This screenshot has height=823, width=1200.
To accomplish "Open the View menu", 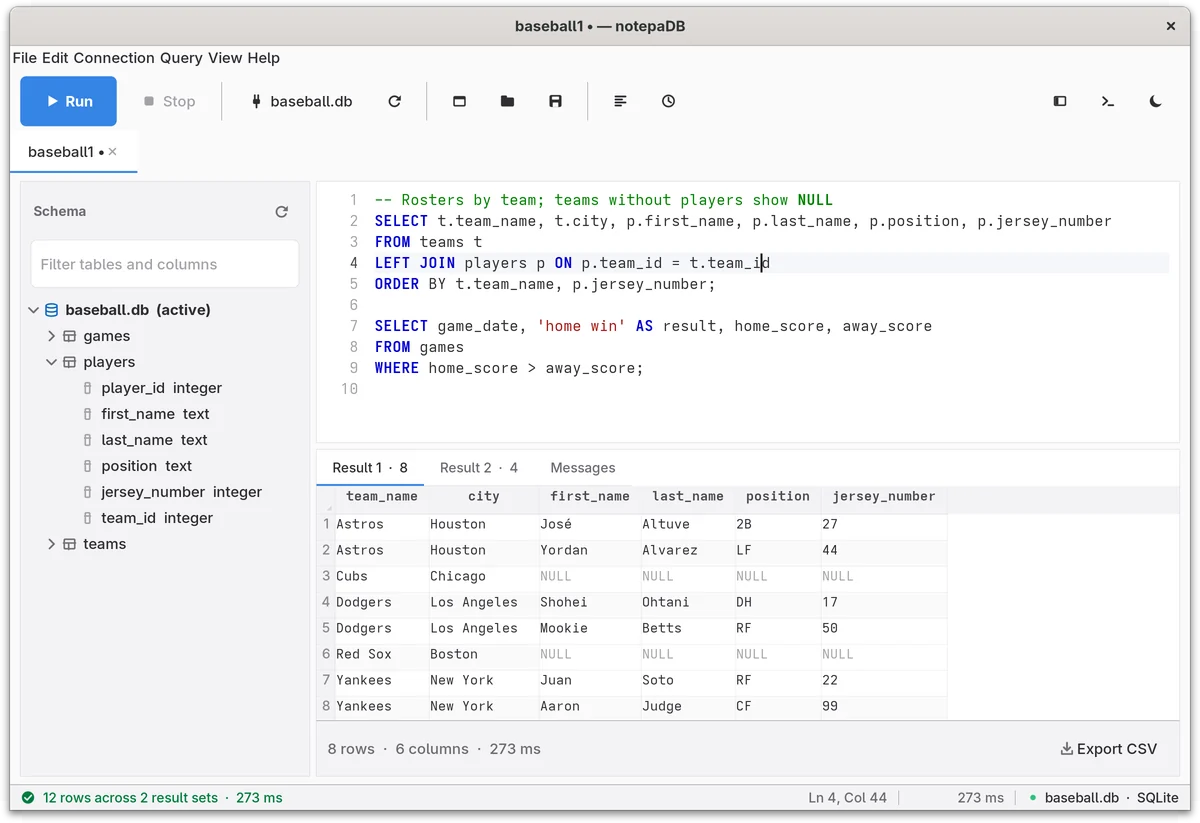I will [225, 58].
